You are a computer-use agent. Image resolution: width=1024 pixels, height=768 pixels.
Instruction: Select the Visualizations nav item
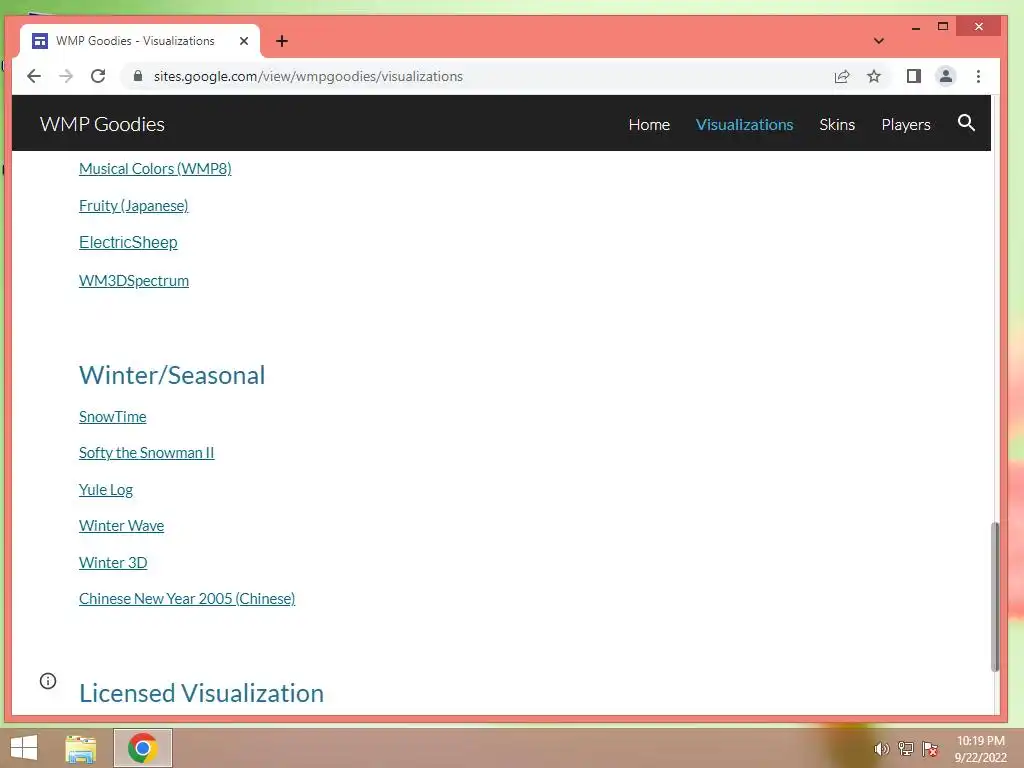coord(744,124)
